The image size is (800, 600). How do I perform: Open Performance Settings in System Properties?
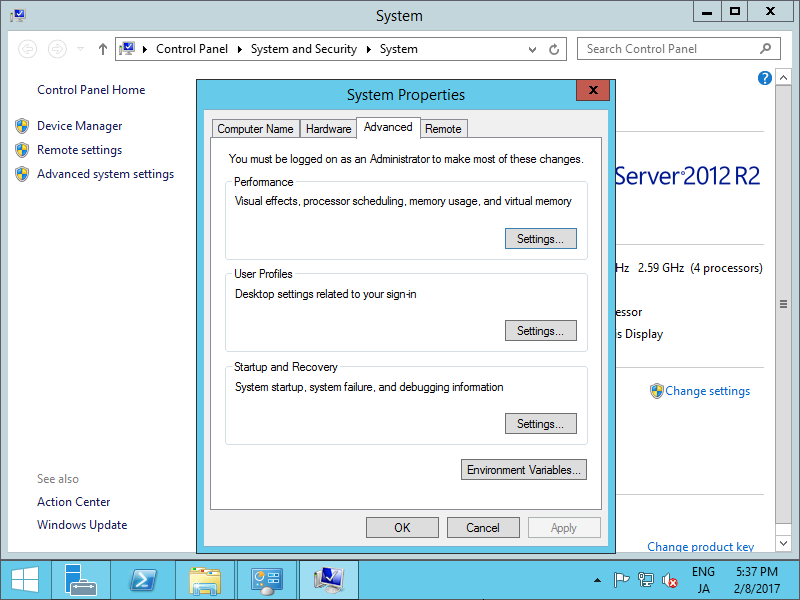click(540, 238)
